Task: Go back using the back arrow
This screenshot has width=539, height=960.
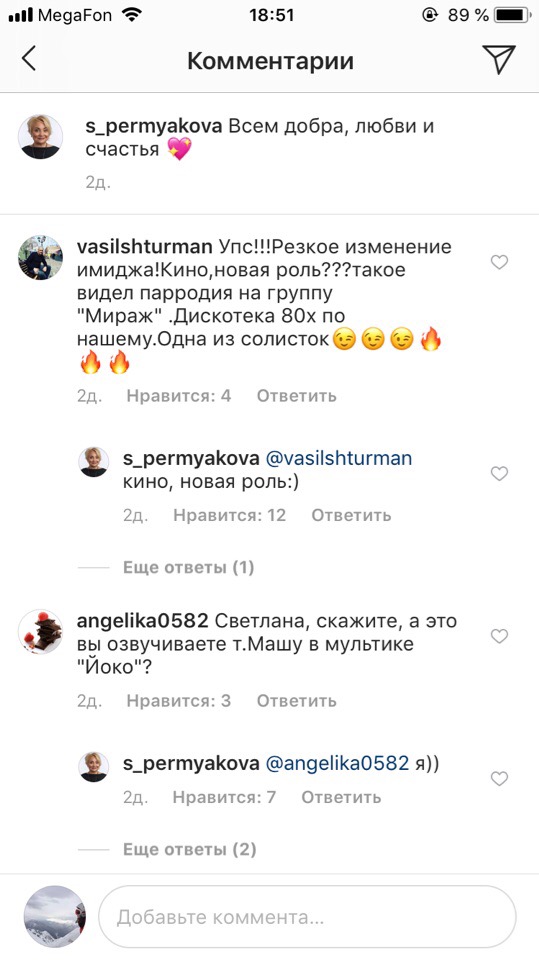Action: 28,59
